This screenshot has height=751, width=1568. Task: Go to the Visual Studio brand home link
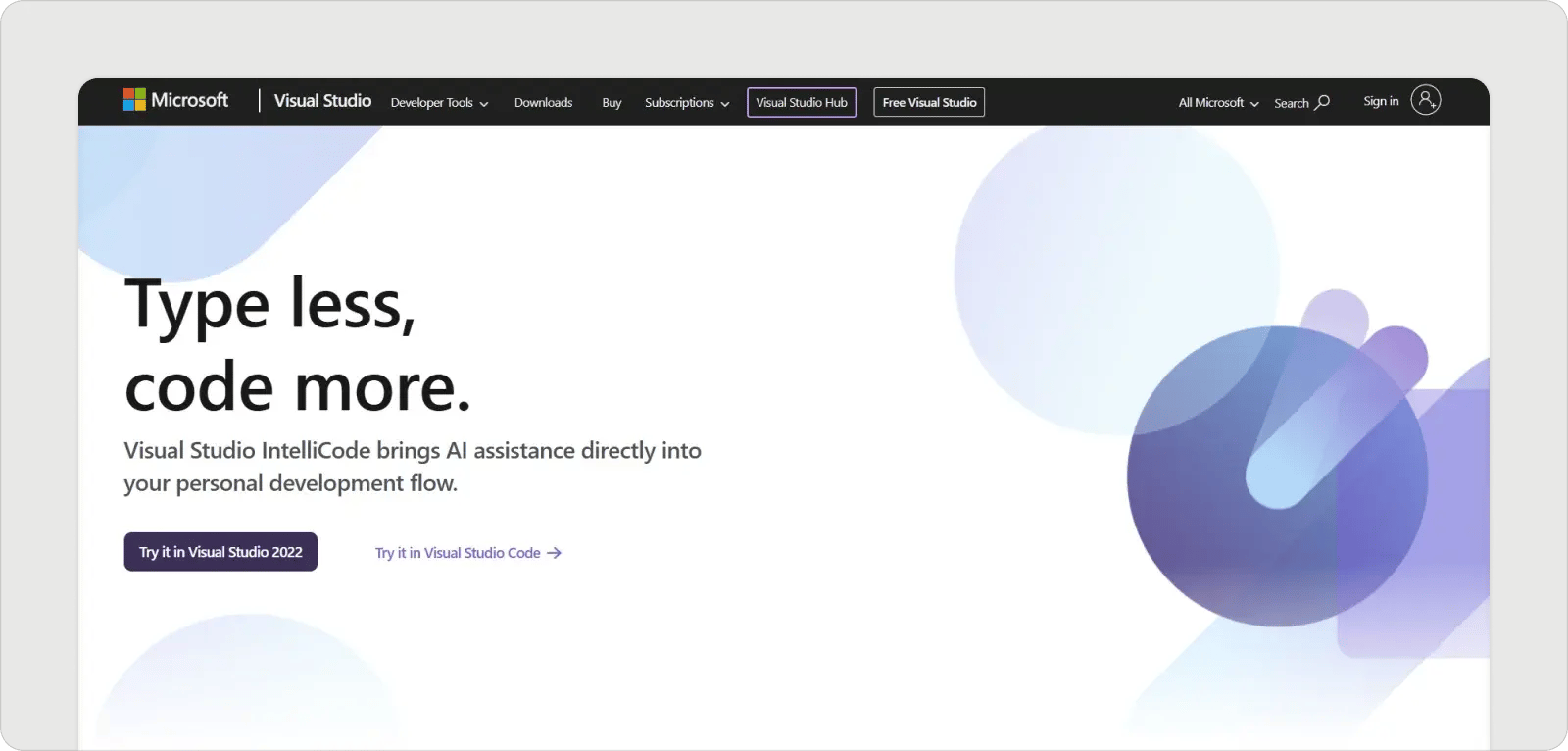pyautogui.click(x=322, y=101)
